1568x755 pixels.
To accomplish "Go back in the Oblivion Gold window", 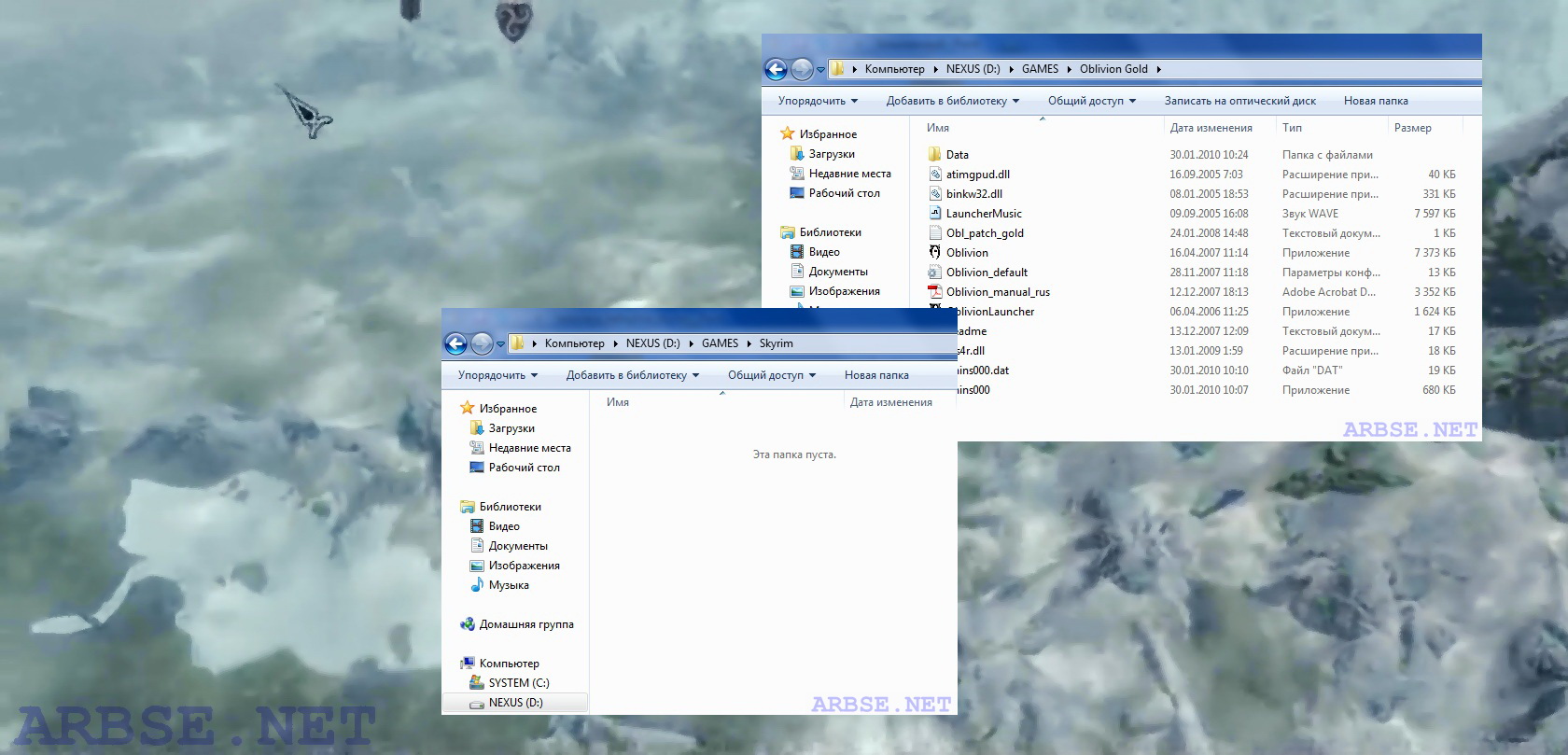I will [x=776, y=69].
